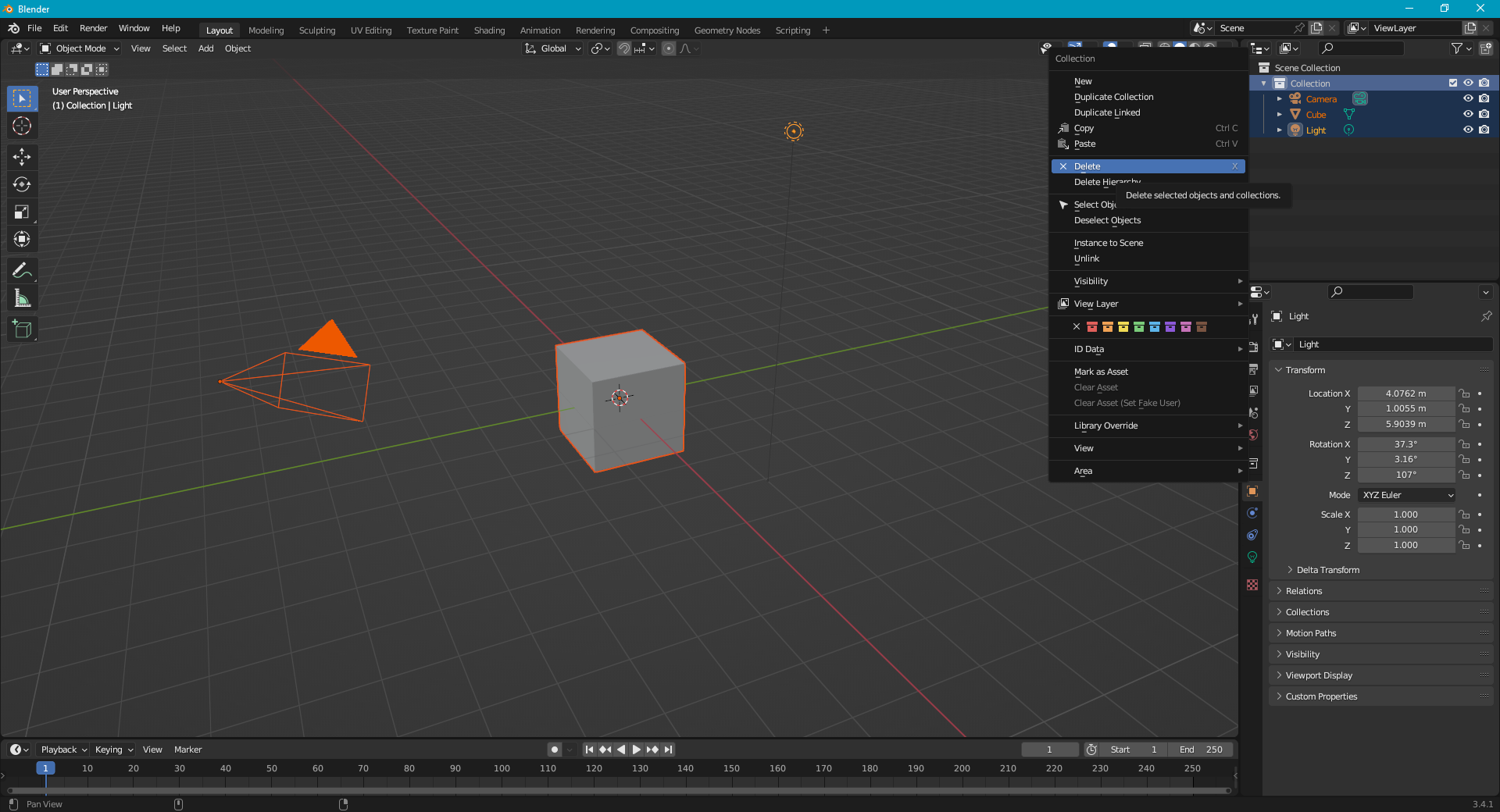The height and width of the screenshot is (812, 1500).
Task: Expand the Delta Transform subpanel
Action: coord(1327,570)
